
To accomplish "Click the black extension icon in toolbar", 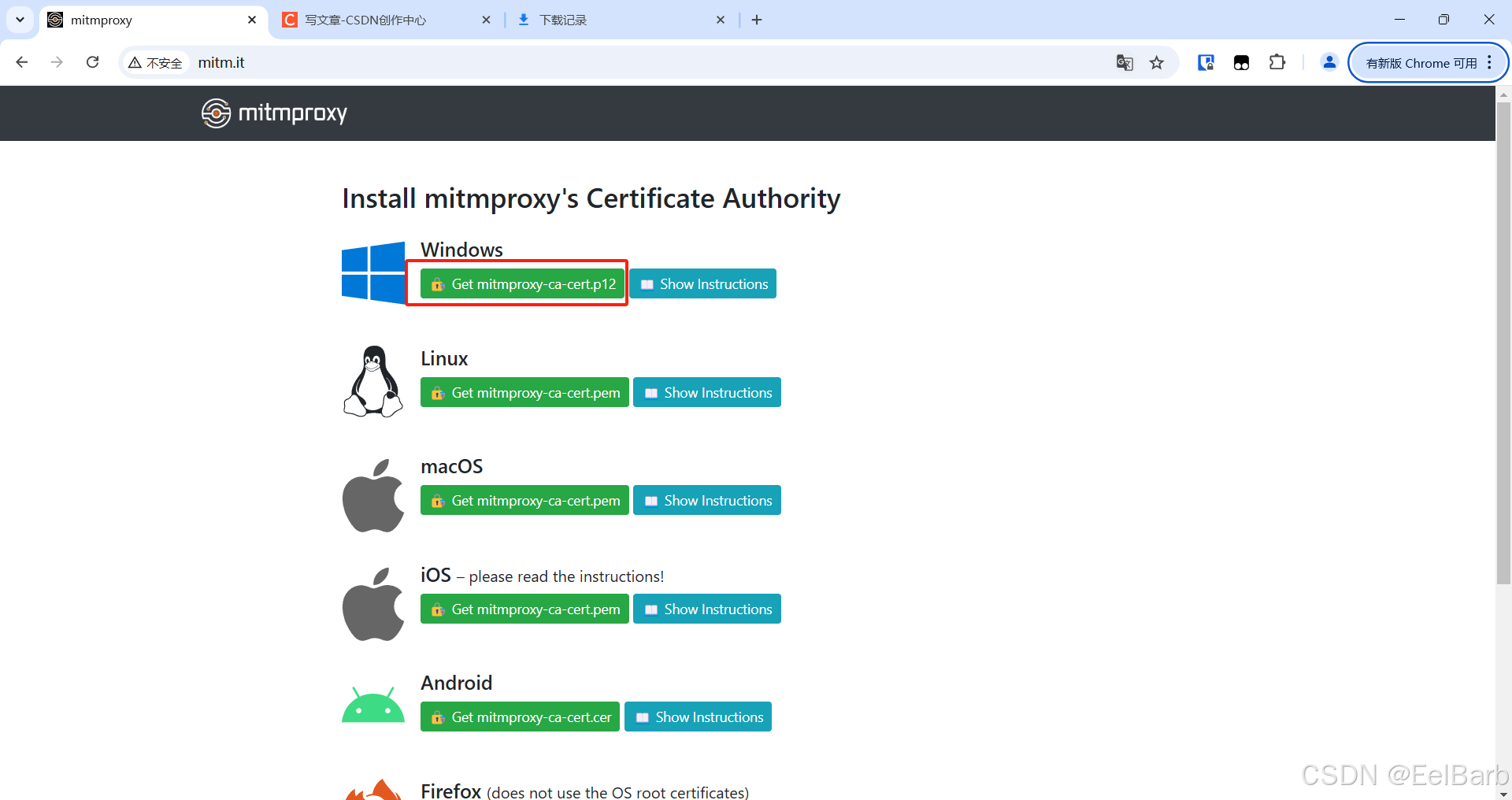I will [x=1241, y=63].
